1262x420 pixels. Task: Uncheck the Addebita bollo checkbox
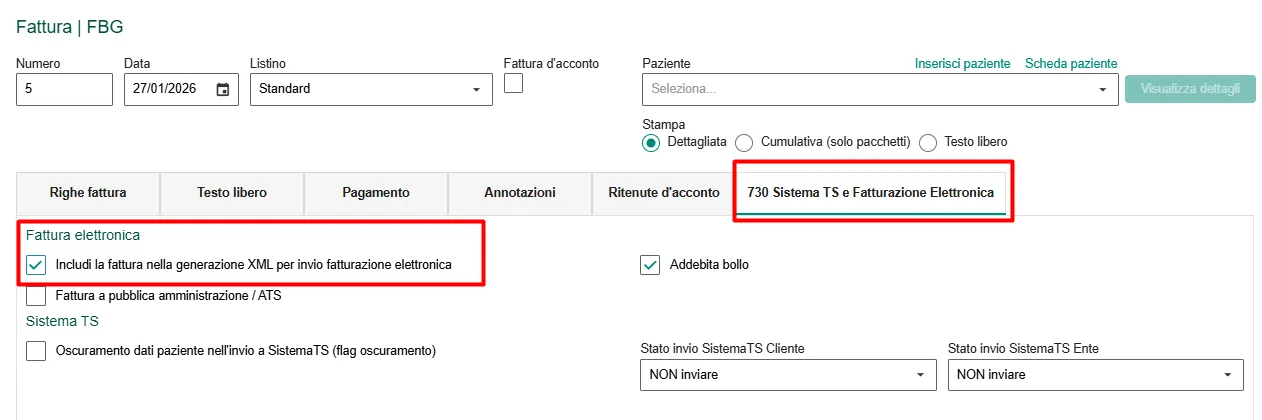coord(651,265)
